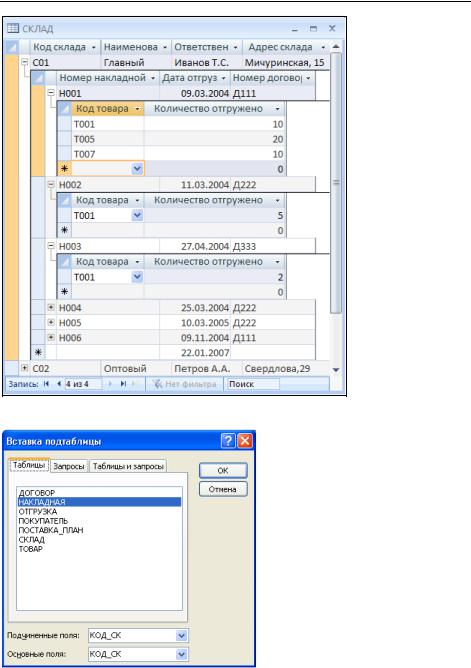471x668 pixels.
Task: Click the new-record asterisk below invoice H006
Action: pyautogui.click(x=38, y=353)
